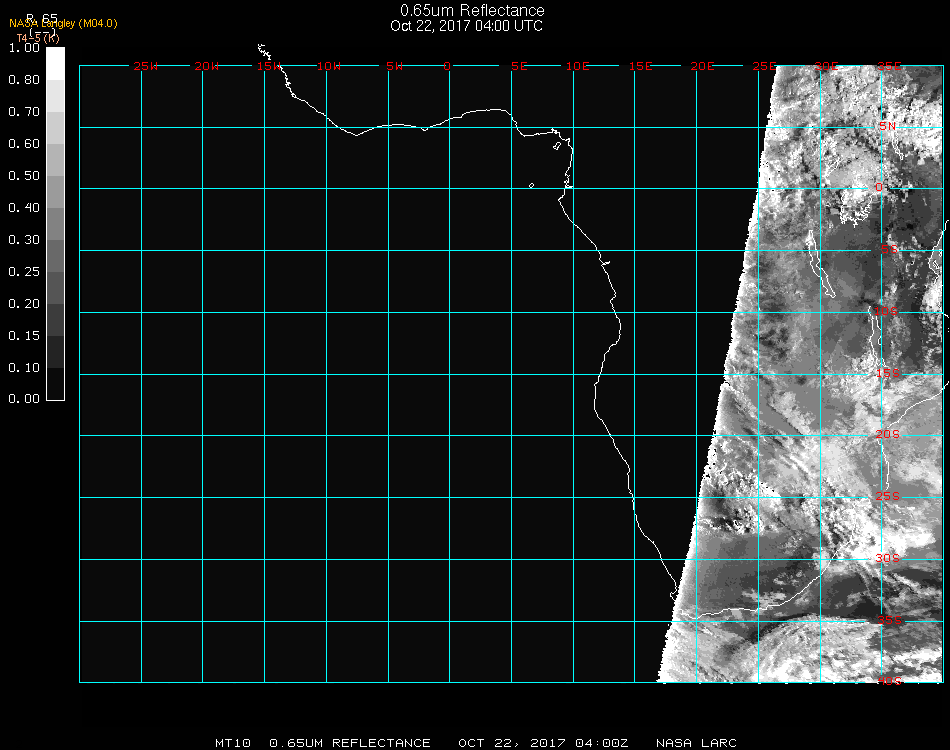Click the 20S latitude label
The image size is (950, 750).
888,435
